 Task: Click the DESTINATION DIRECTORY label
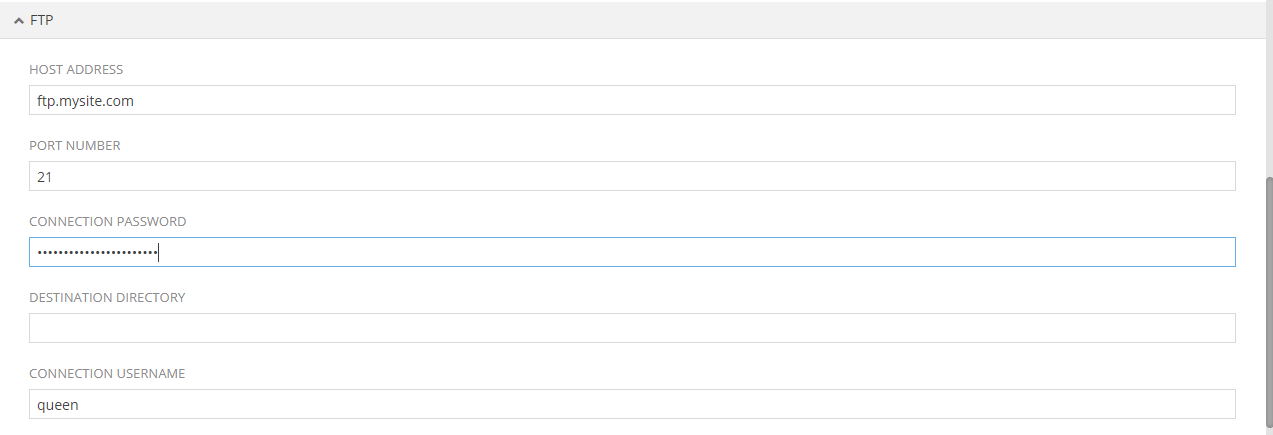pos(107,298)
